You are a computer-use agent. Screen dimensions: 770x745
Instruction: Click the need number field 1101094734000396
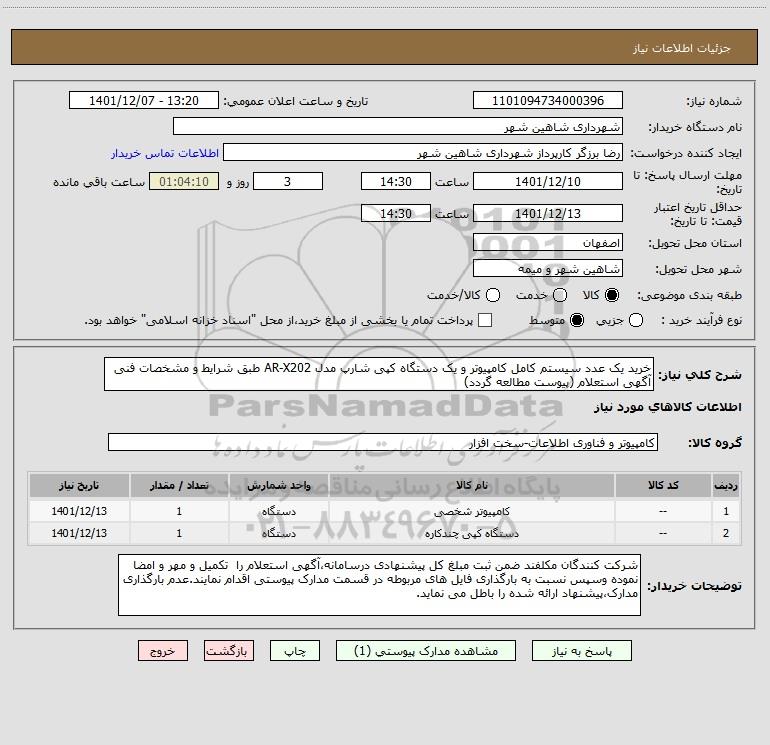click(x=548, y=100)
